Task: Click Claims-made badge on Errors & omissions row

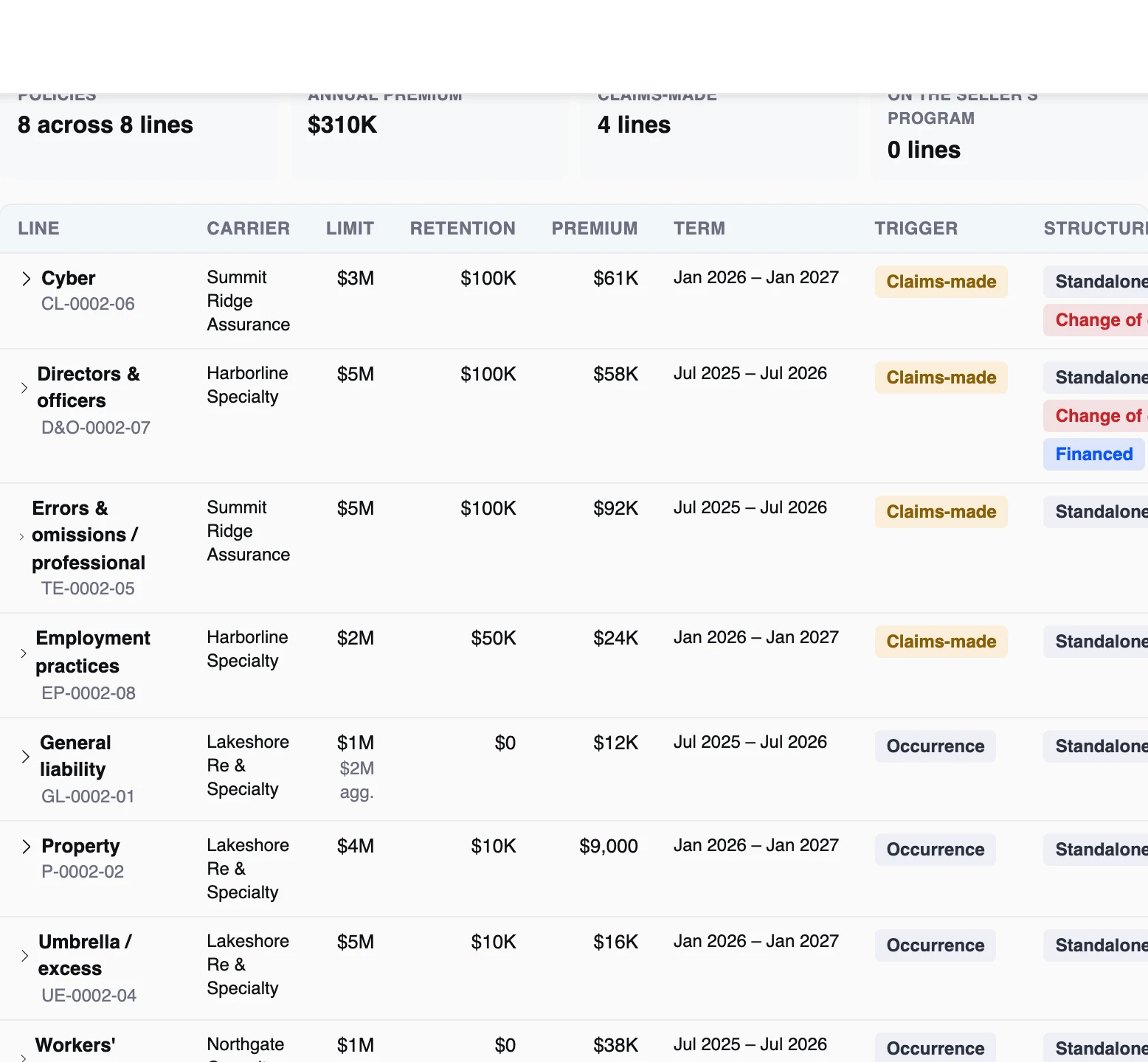Action: coord(941,512)
